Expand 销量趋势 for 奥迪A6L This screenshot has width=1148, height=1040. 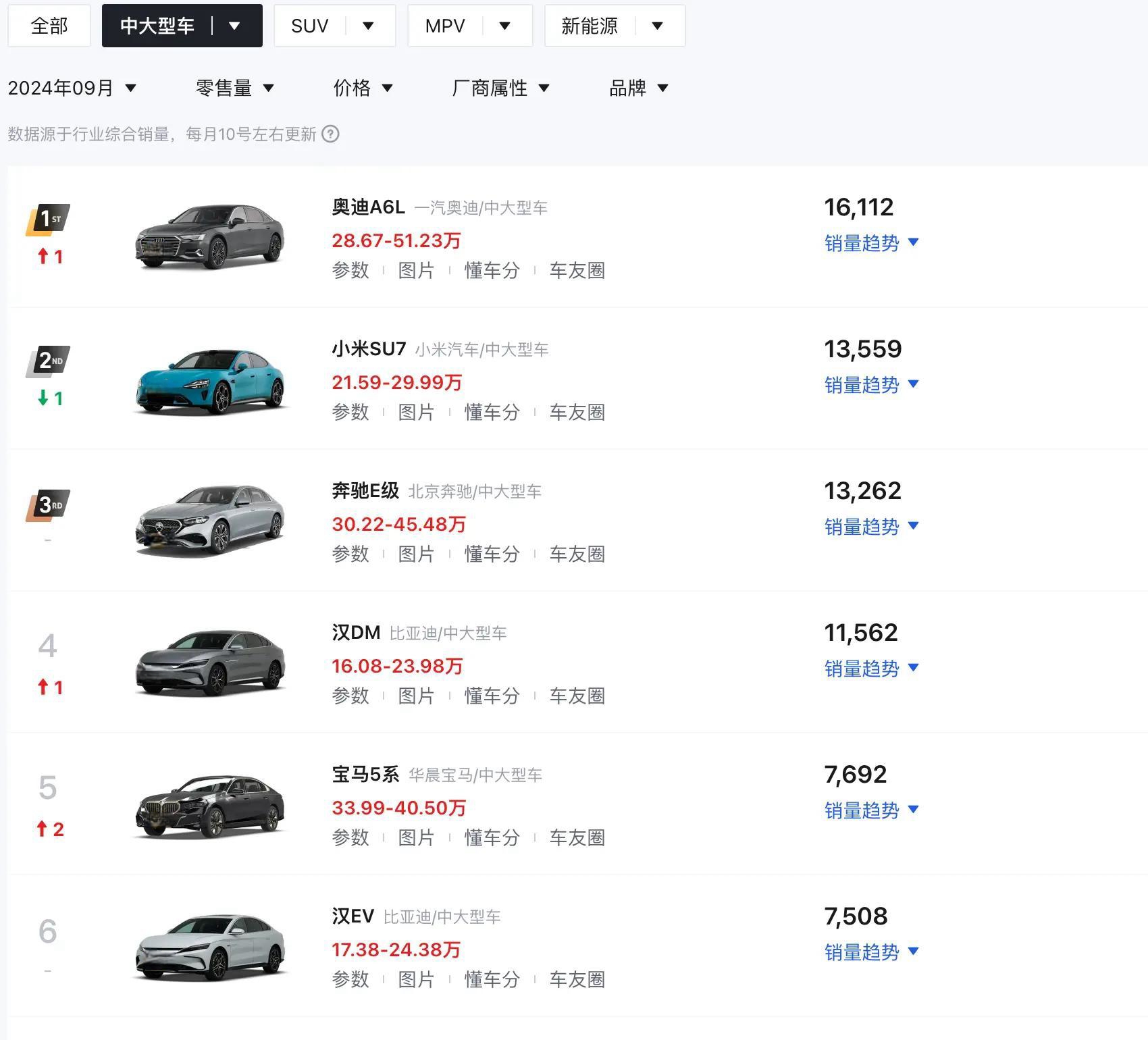(x=871, y=243)
